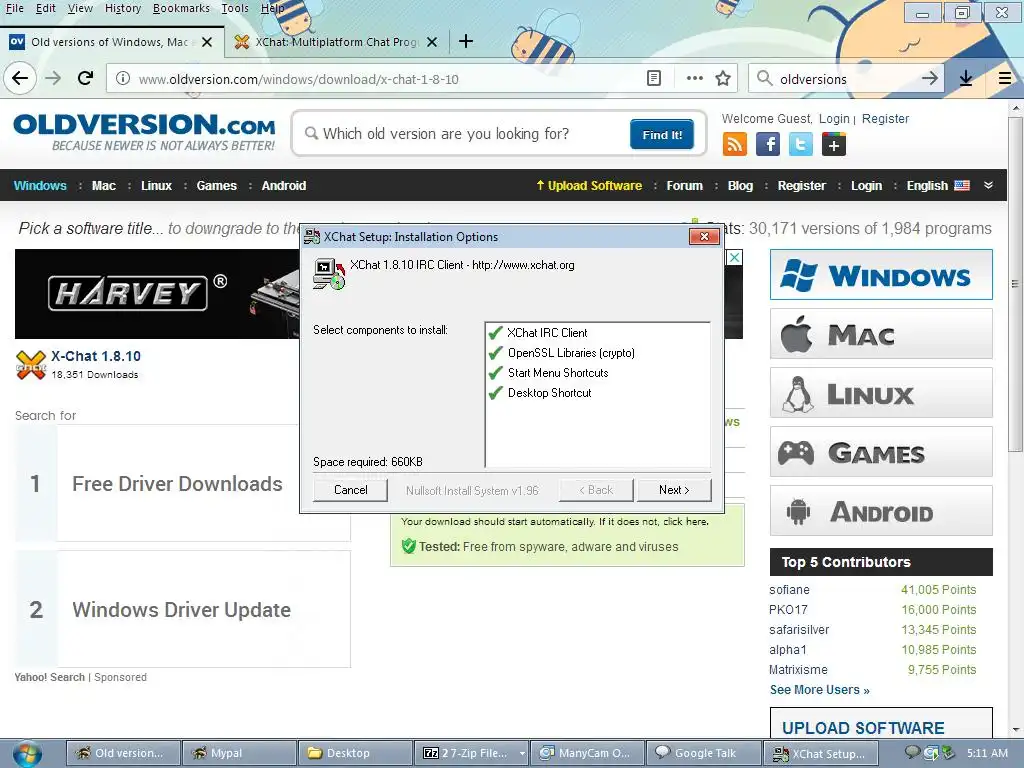The height and width of the screenshot is (768, 1024).
Task: Open the X-Chat 1.8.10 title link
Action: coord(96,356)
